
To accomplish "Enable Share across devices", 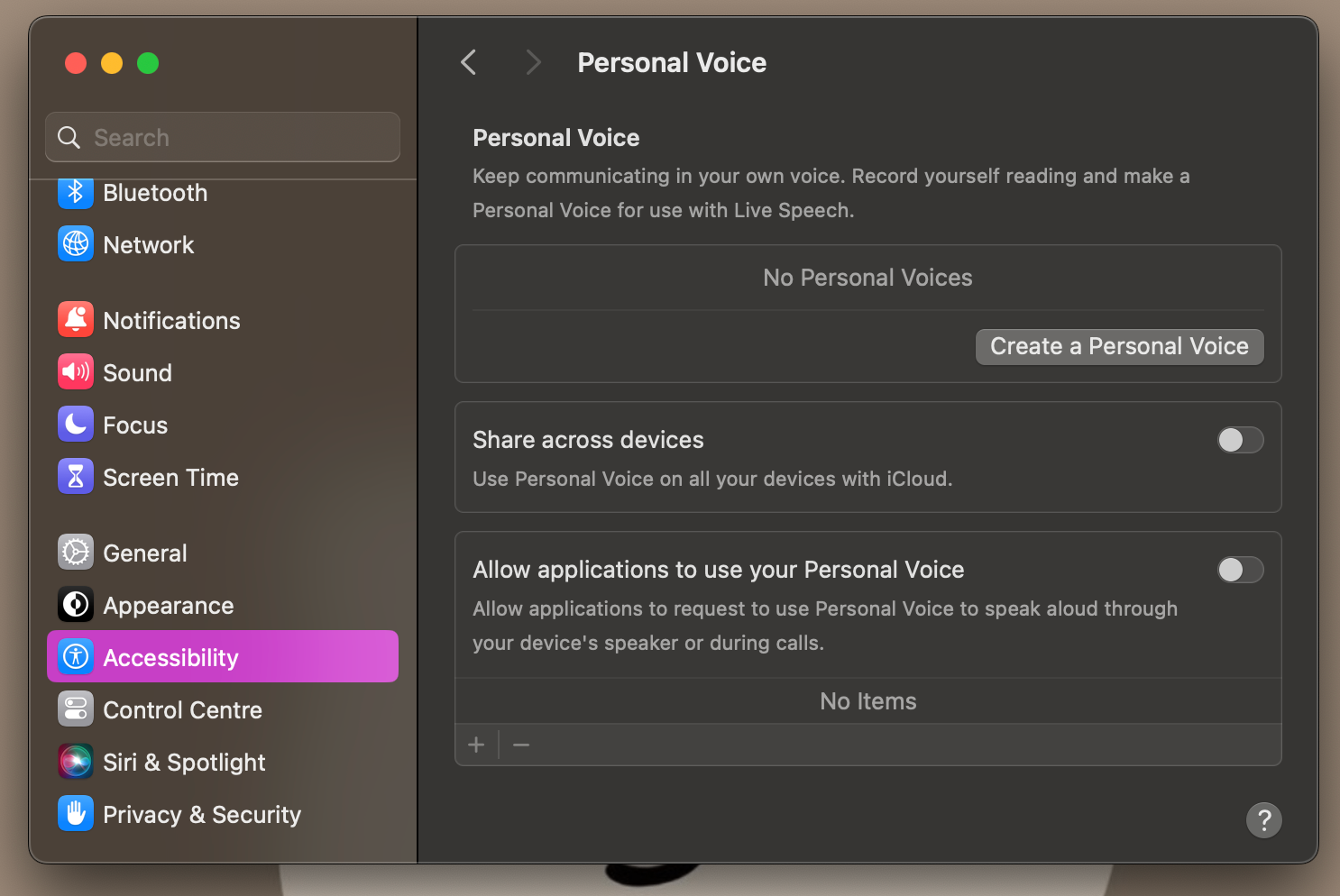I will click(x=1240, y=440).
